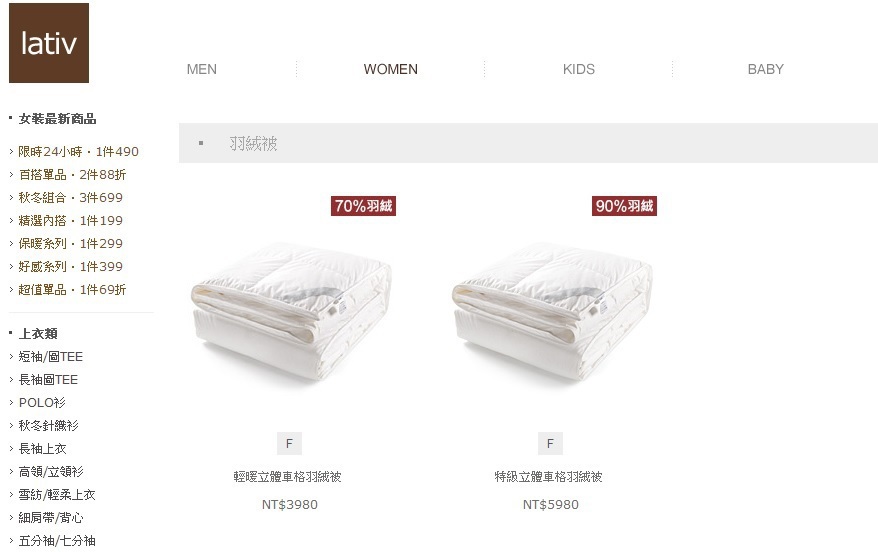The width and height of the screenshot is (878, 552).
Task: Open the MEN tab
Action: click(x=202, y=69)
